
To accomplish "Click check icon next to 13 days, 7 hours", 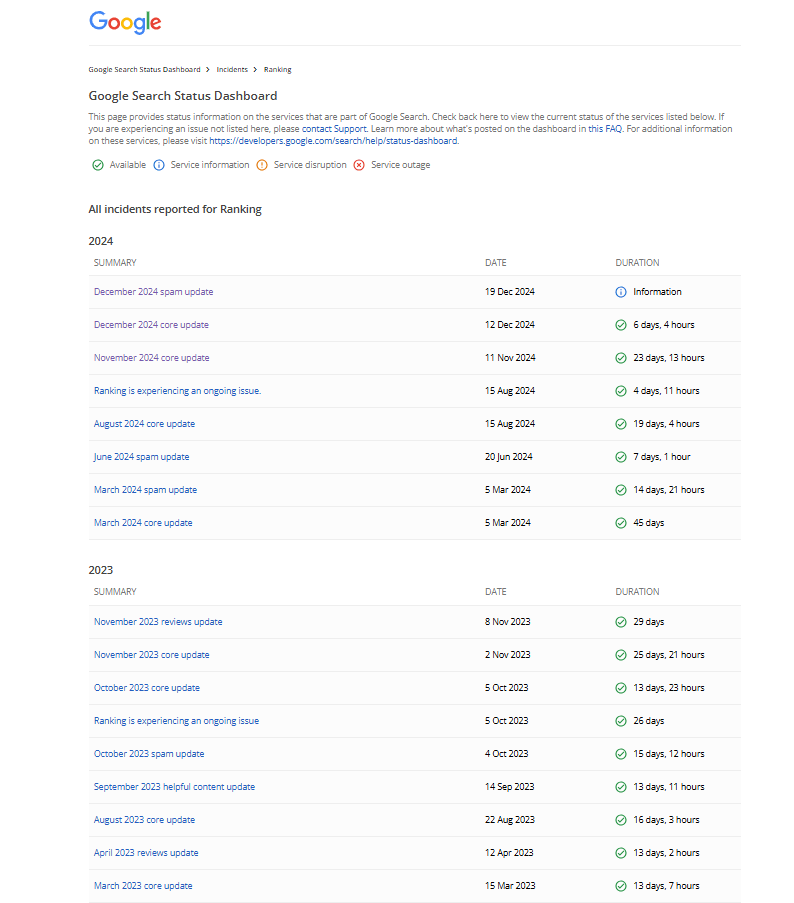I will pyautogui.click(x=621, y=886).
